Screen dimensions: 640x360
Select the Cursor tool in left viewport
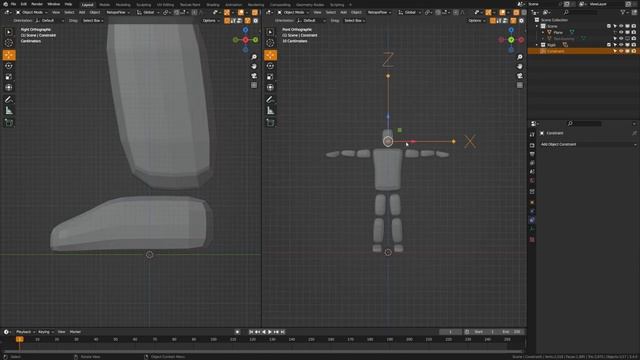[9, 43]
